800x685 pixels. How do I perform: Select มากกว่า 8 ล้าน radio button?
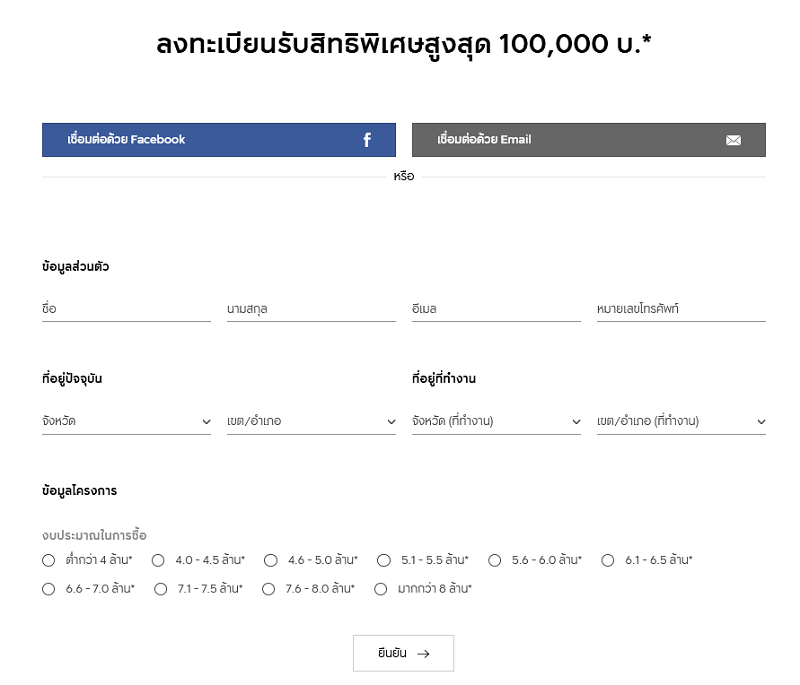tap(381, 589)
